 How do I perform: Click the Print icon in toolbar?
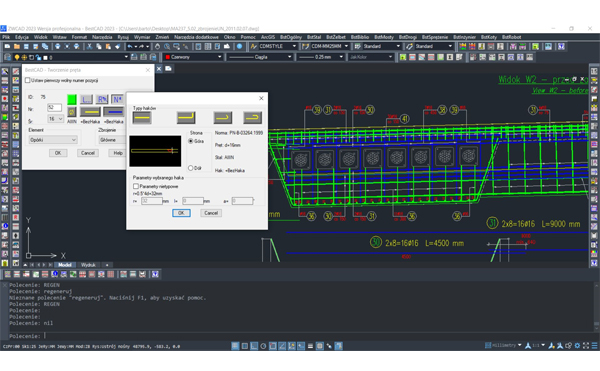tap(57, 46)
